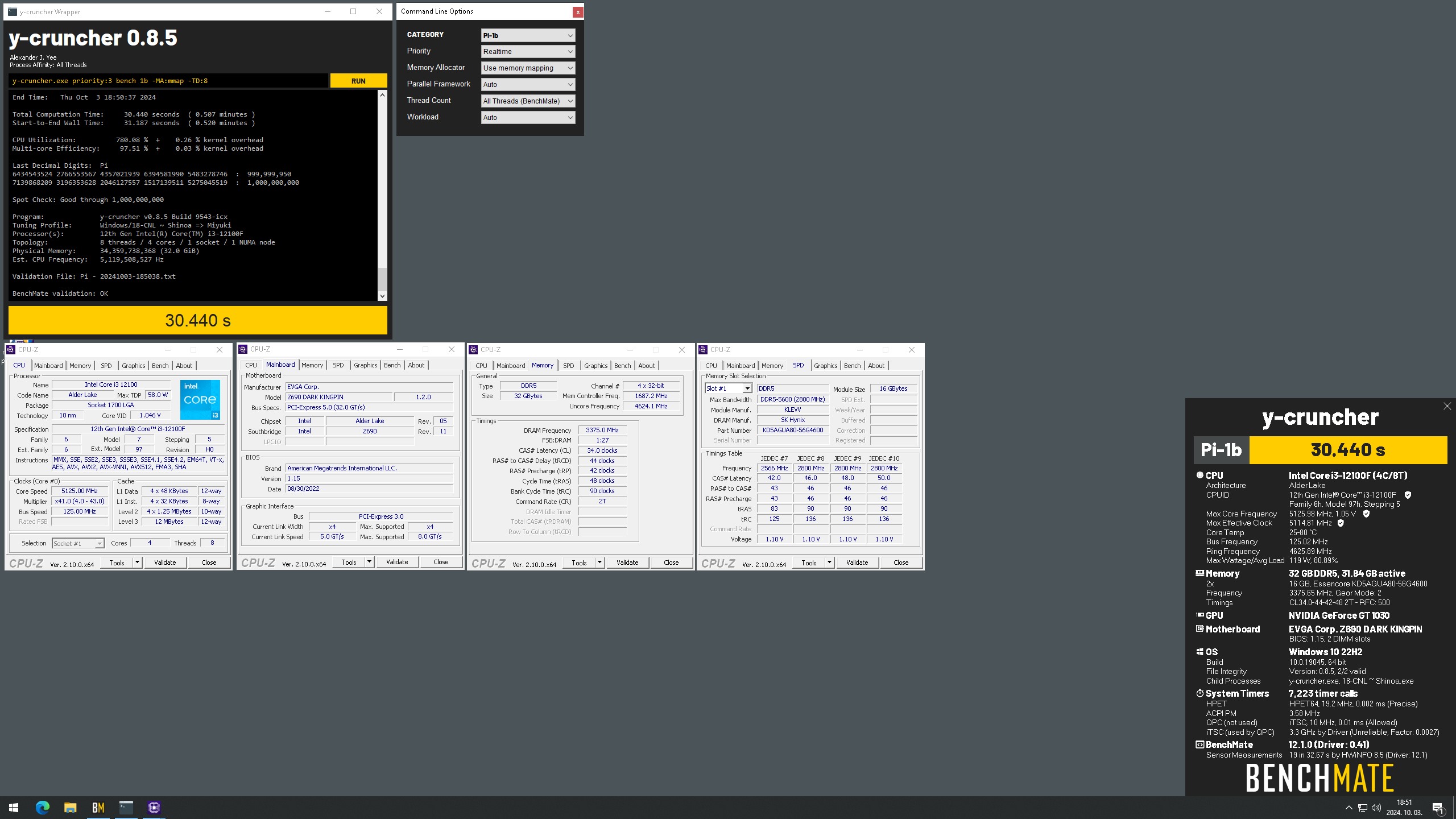Click Close in CPU-Z Mainboard window
The height and width of the screenshot is (819, 1456).
pos(441,562)
